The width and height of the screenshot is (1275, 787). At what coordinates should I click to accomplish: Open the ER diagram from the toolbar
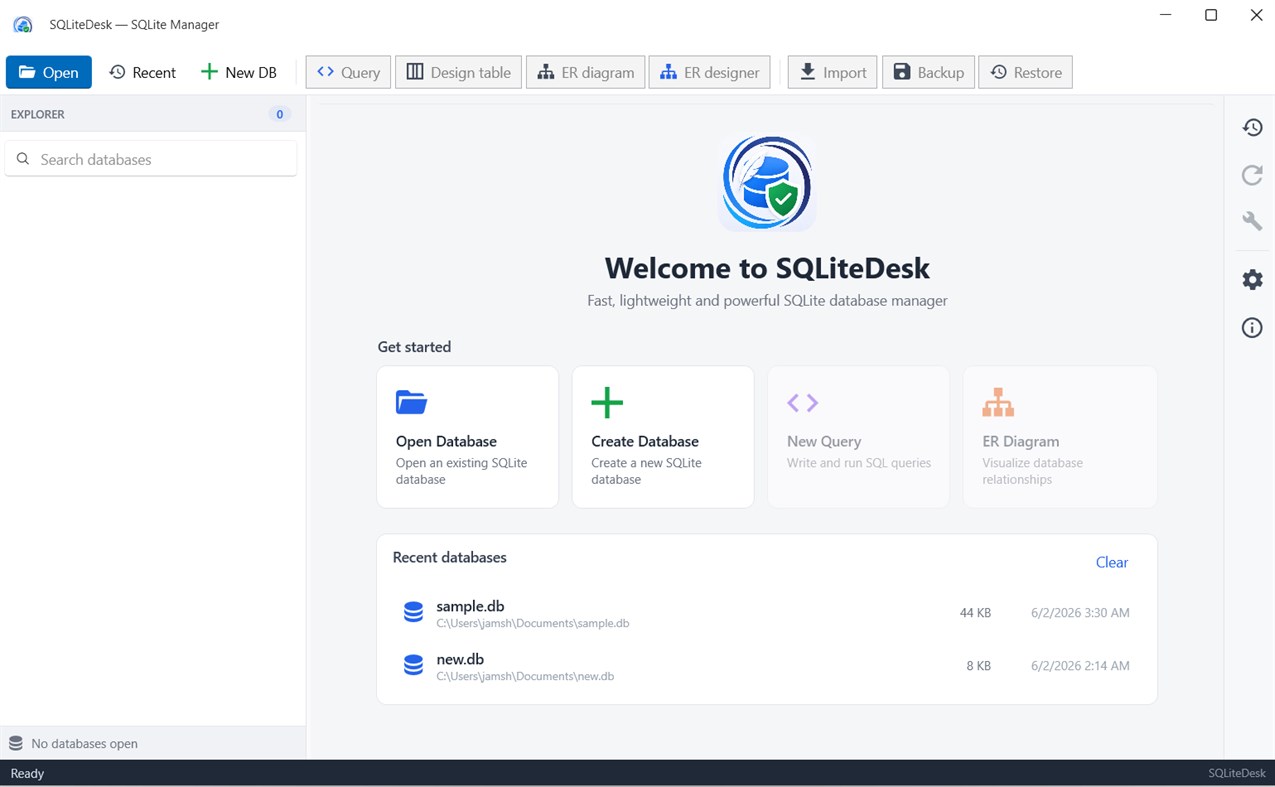click(x=586, y=72)
